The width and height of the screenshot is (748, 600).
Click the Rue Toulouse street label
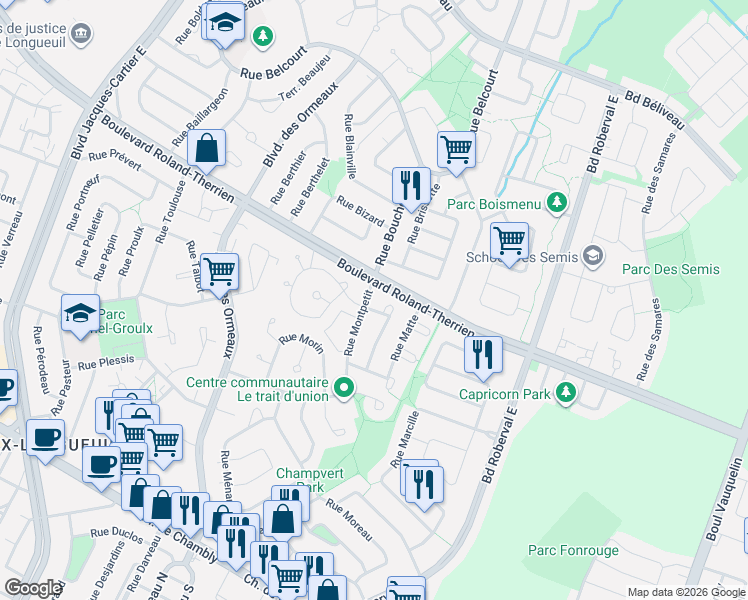click(170, 212)
